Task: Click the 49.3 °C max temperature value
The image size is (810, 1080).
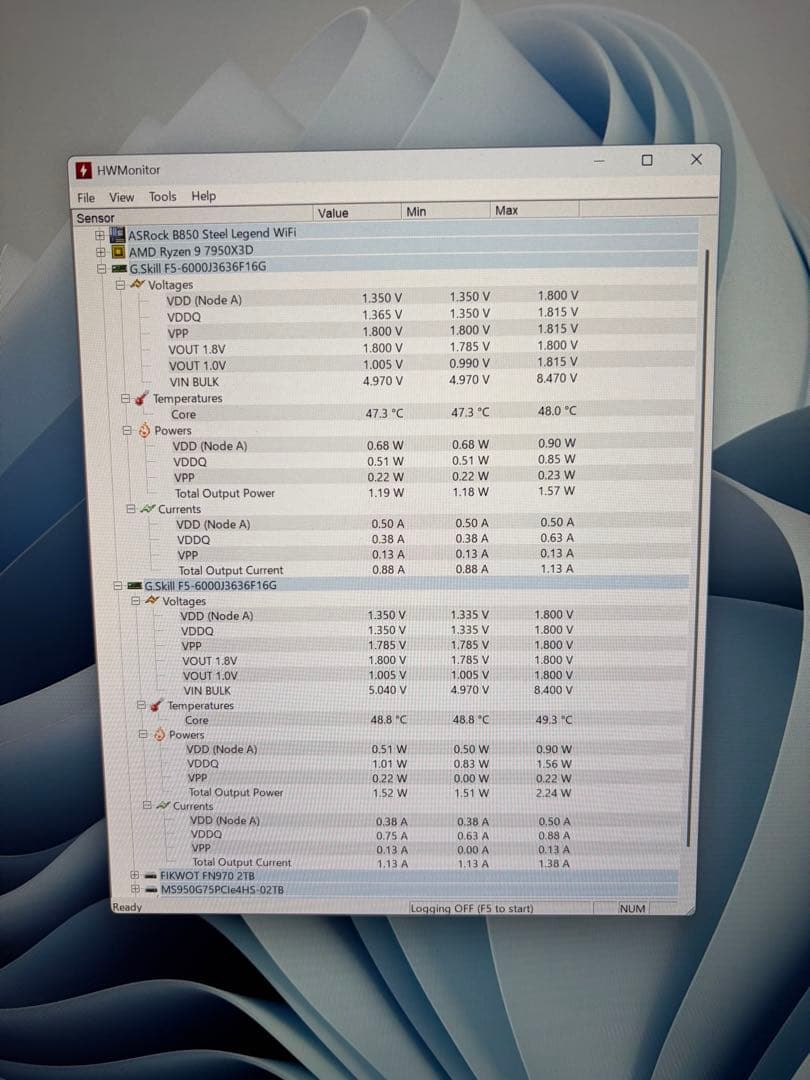Action: (x=554, y=720)
